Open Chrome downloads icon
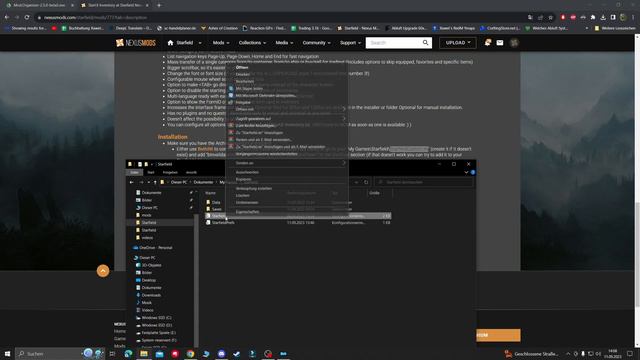640x360 pixels. pyautogui.click(x=603, y=17)
